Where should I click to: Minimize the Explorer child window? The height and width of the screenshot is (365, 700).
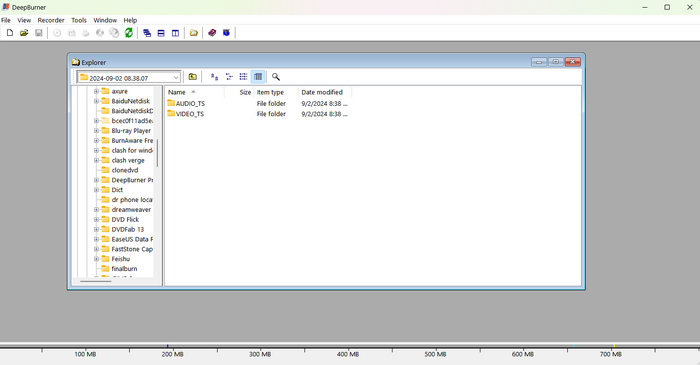coord(539,62)
